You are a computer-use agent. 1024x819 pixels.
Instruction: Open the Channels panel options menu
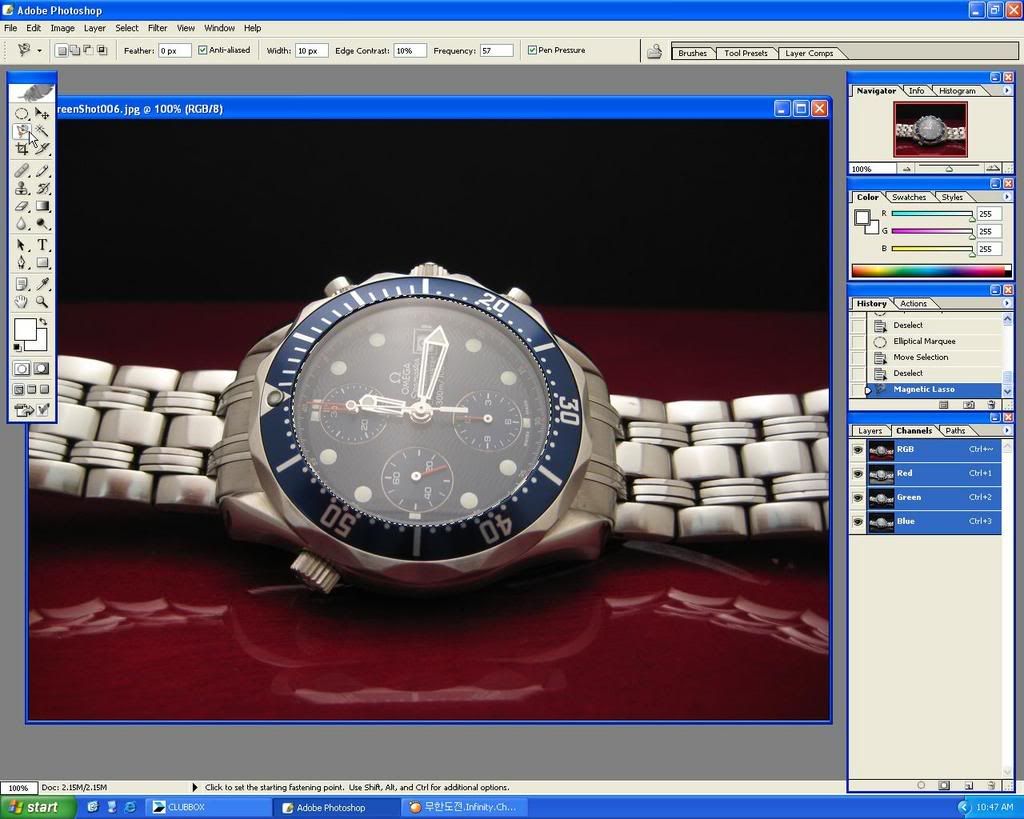pyautogui.click(x=1006, y=430)
